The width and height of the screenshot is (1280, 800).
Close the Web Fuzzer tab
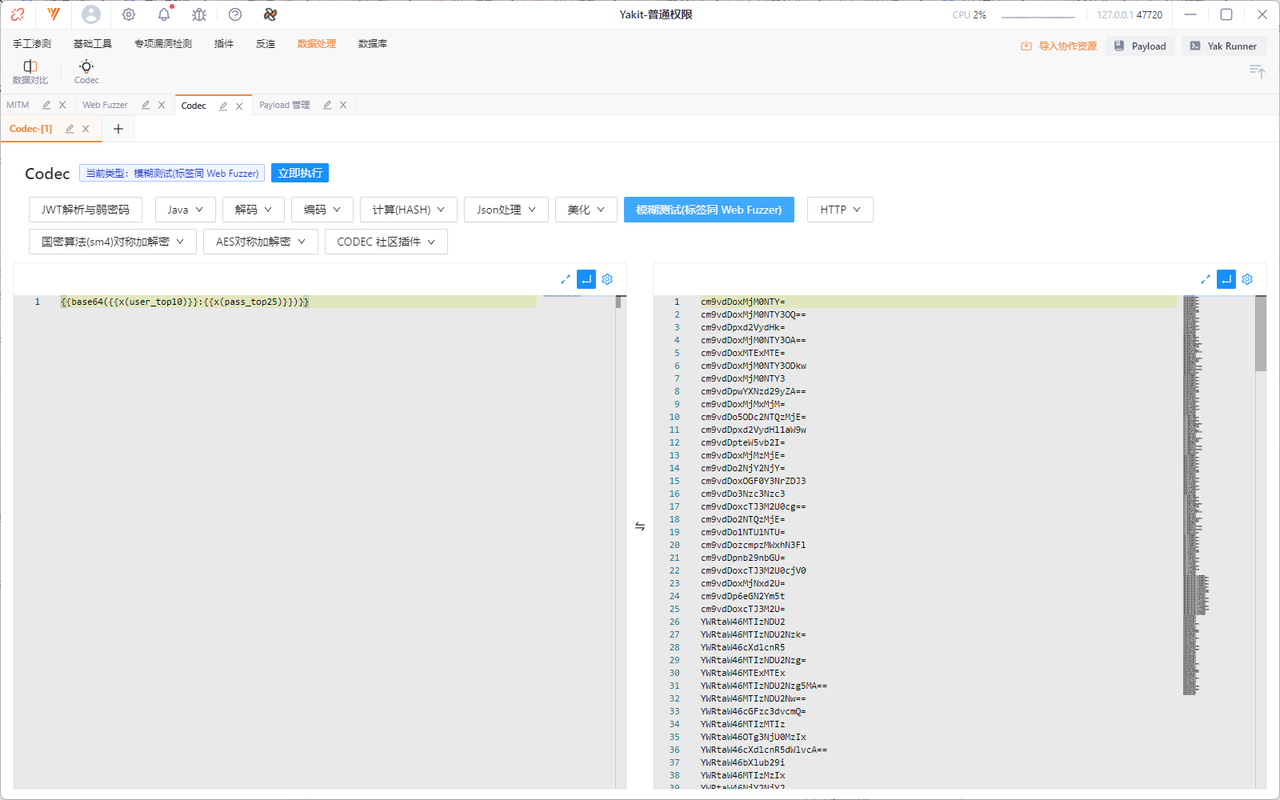tap(162, 105)
